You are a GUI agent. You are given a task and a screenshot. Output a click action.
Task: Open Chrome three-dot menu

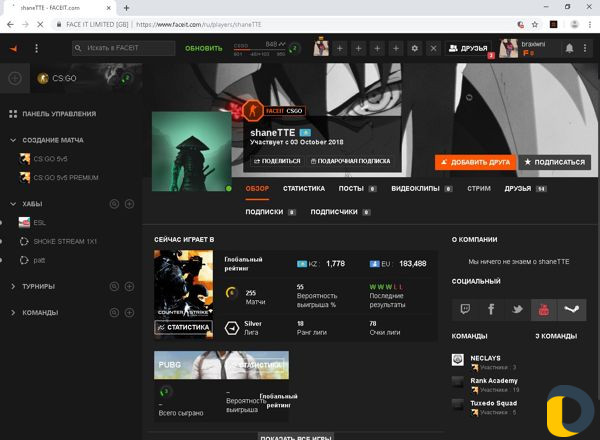[589, 24]
